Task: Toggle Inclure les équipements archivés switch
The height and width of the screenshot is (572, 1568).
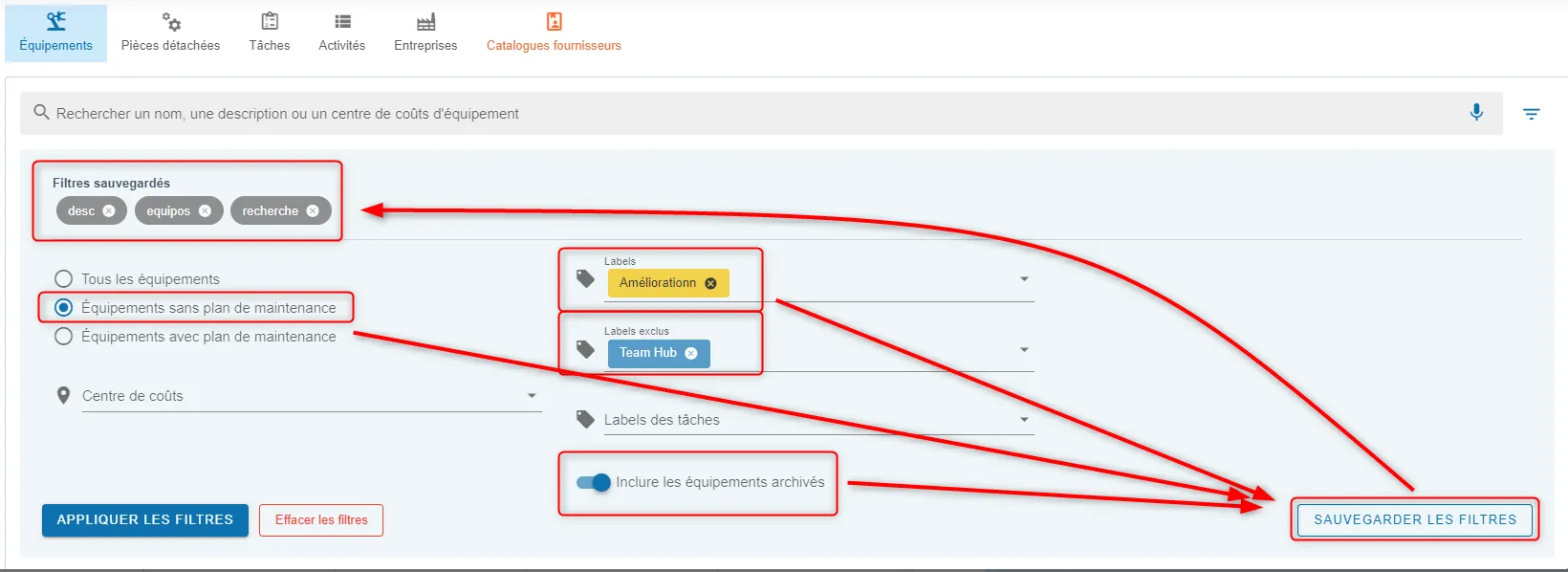Action: point(594,483)
